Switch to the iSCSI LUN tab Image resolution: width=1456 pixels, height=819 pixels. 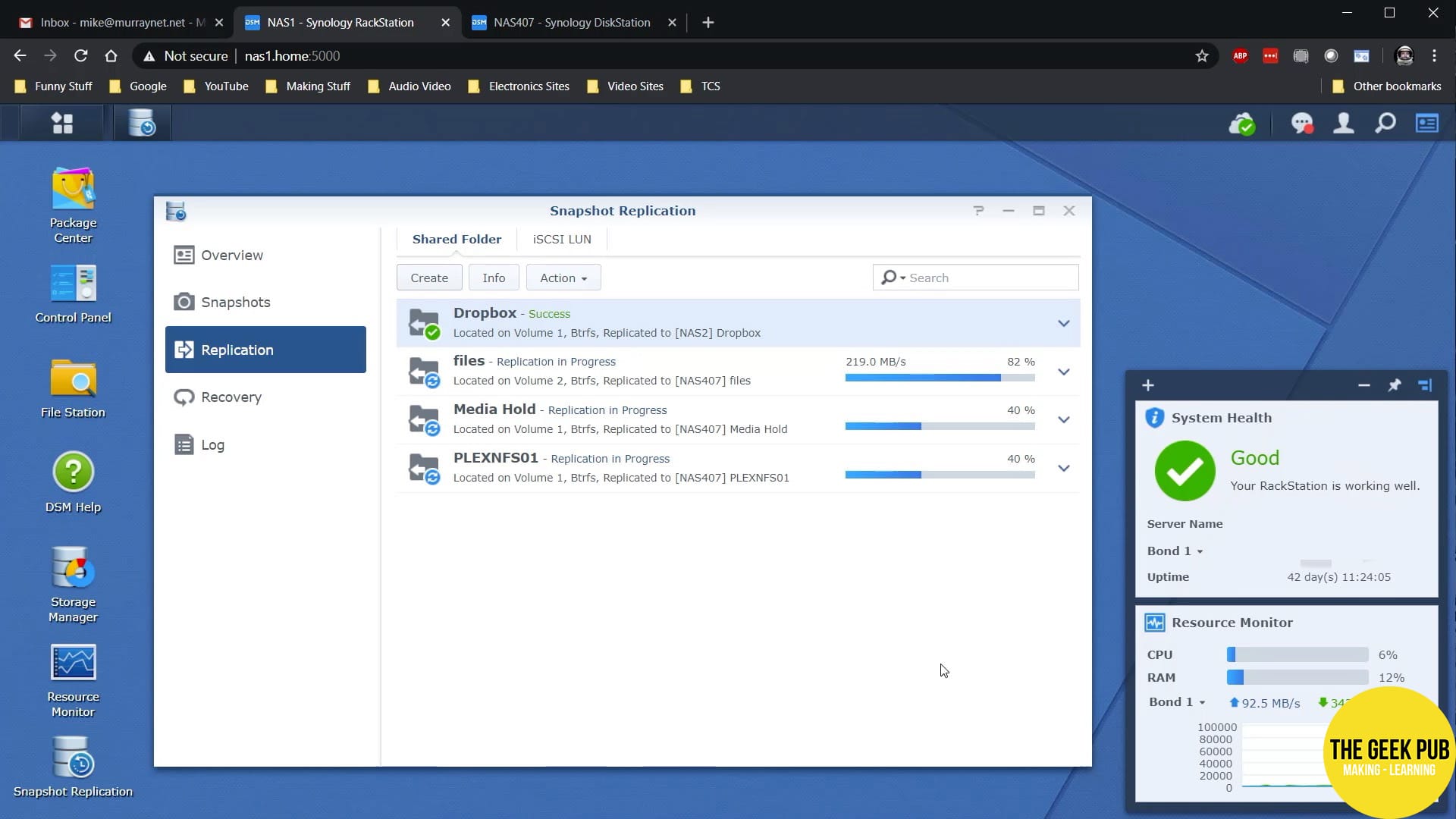click(562, 240)
